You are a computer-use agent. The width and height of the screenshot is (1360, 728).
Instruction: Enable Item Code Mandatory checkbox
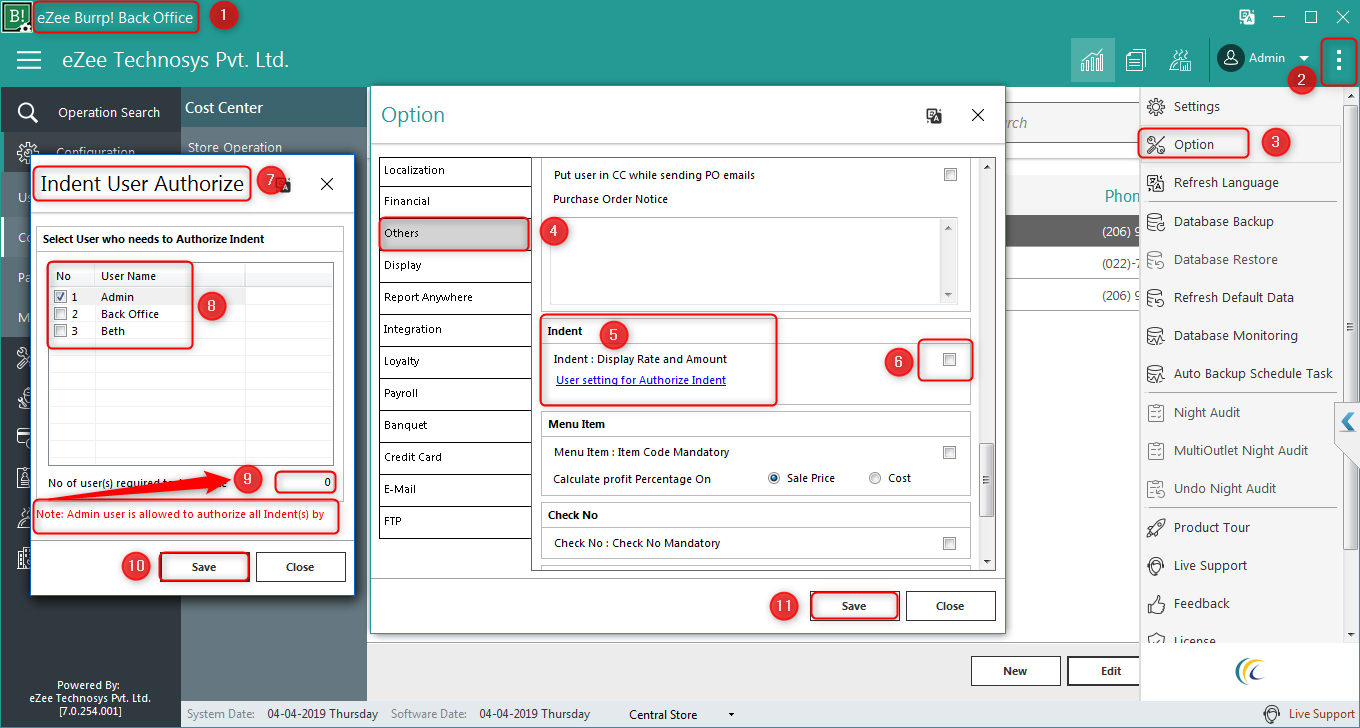point(950,452)
